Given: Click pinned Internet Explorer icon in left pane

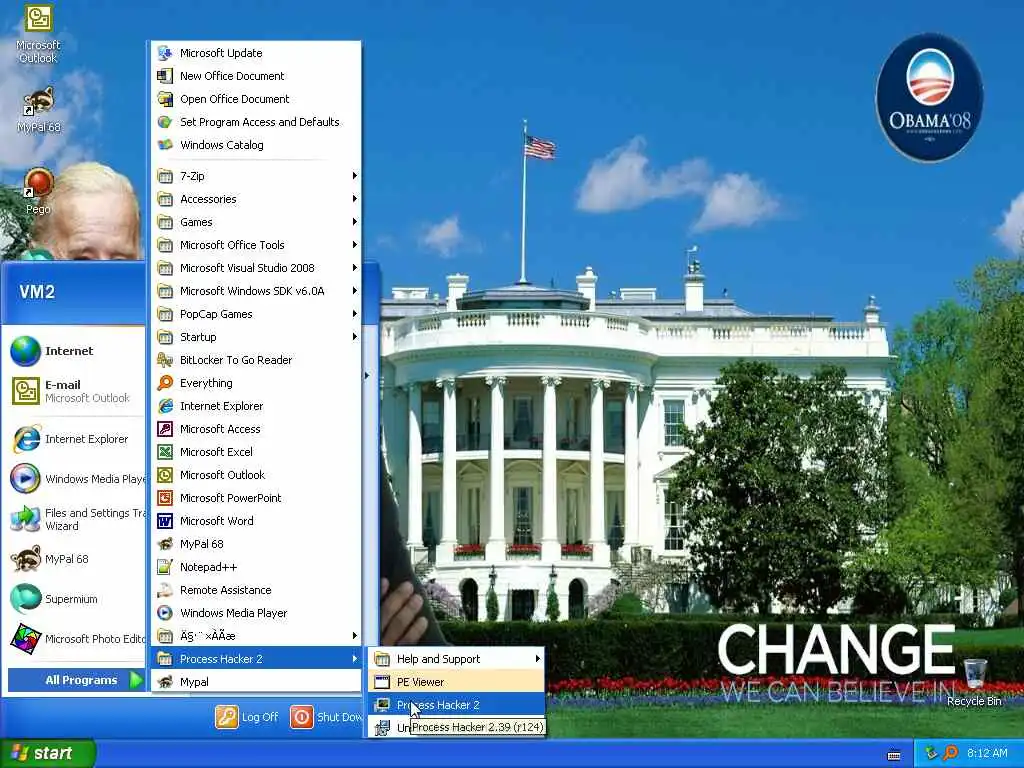Looking at the screenshot, I should coord(25,439).
